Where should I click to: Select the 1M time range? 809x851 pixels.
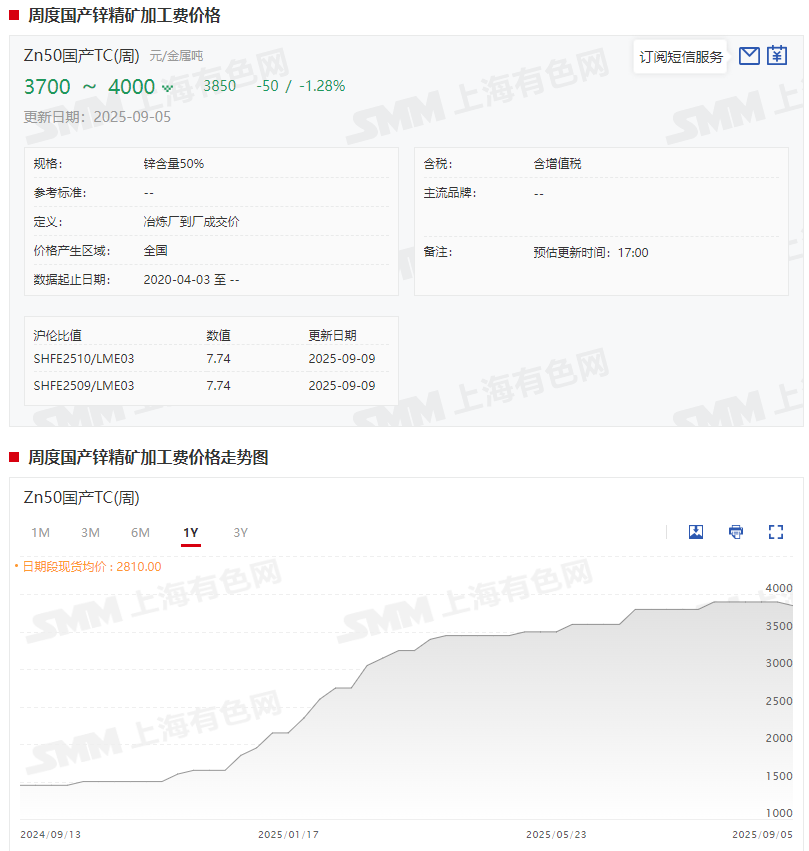(40, 533)
